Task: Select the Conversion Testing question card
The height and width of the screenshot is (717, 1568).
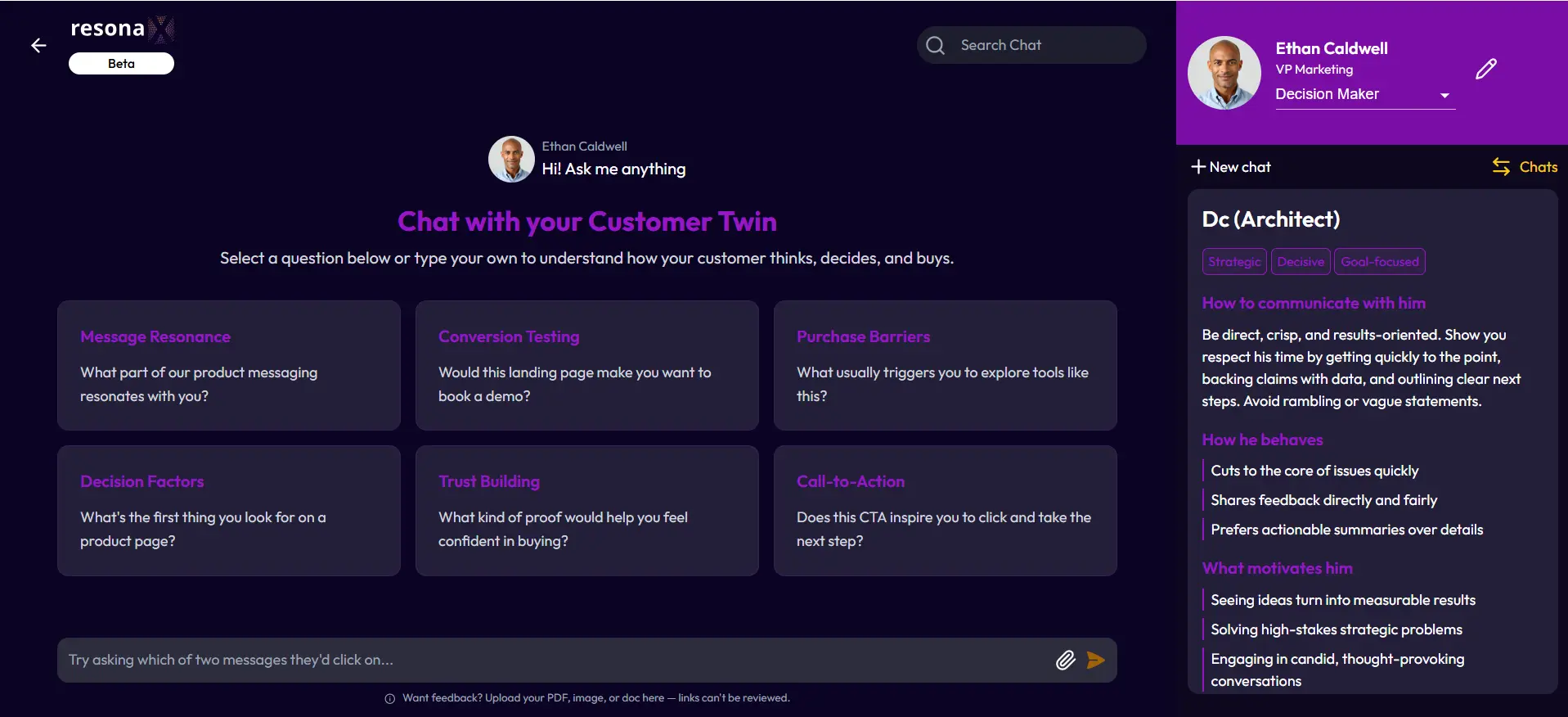Action: [587, 365]
